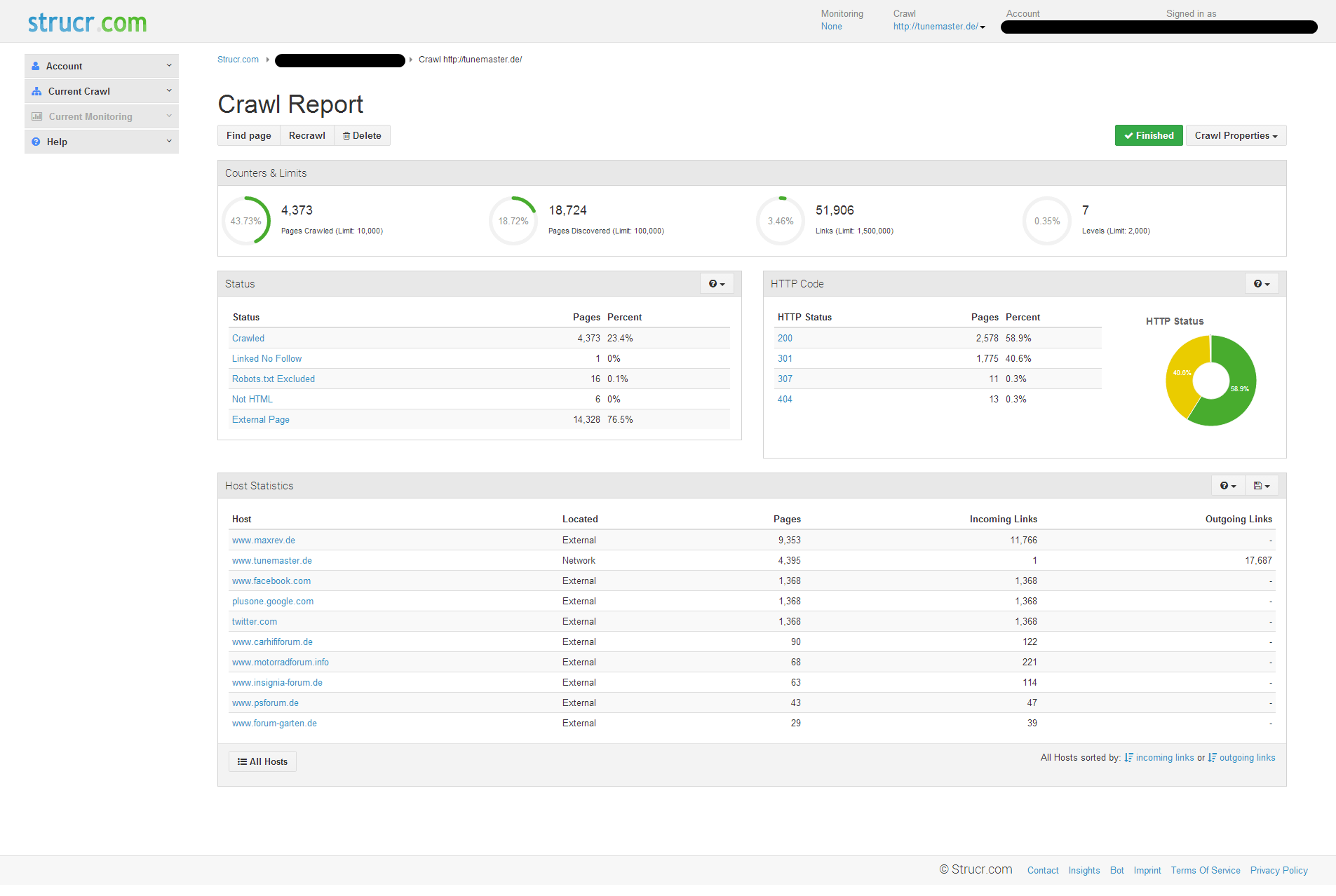
Task: Click the list icon on All Hosts button
Action: pos(242,761)
